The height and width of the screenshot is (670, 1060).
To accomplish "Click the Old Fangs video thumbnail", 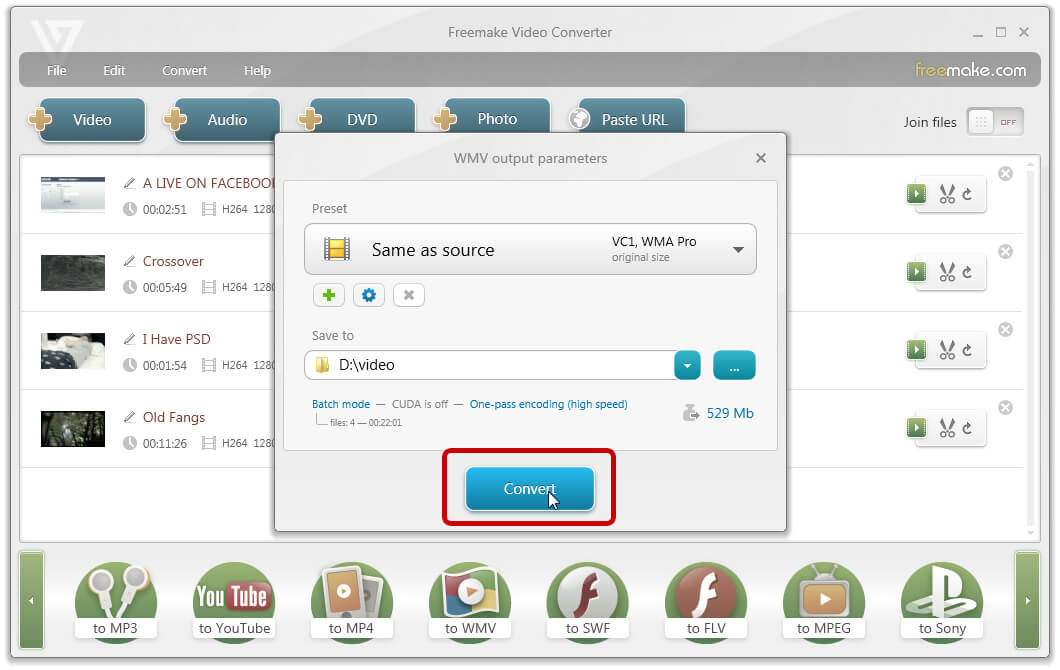I will (x=73, y=429).
